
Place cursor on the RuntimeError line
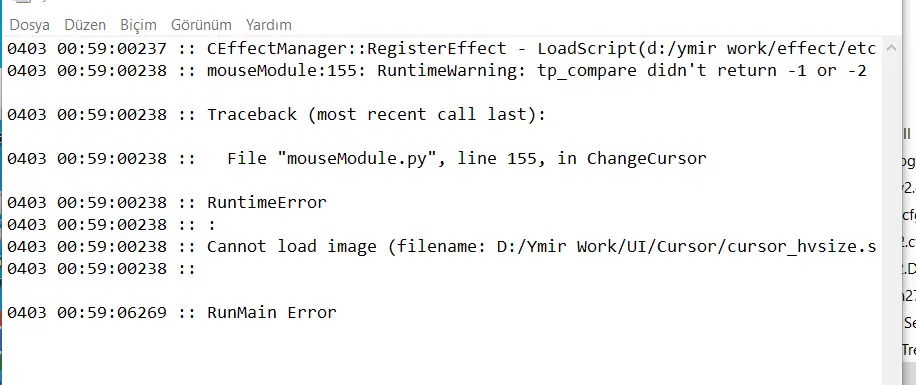pos(166,203)
